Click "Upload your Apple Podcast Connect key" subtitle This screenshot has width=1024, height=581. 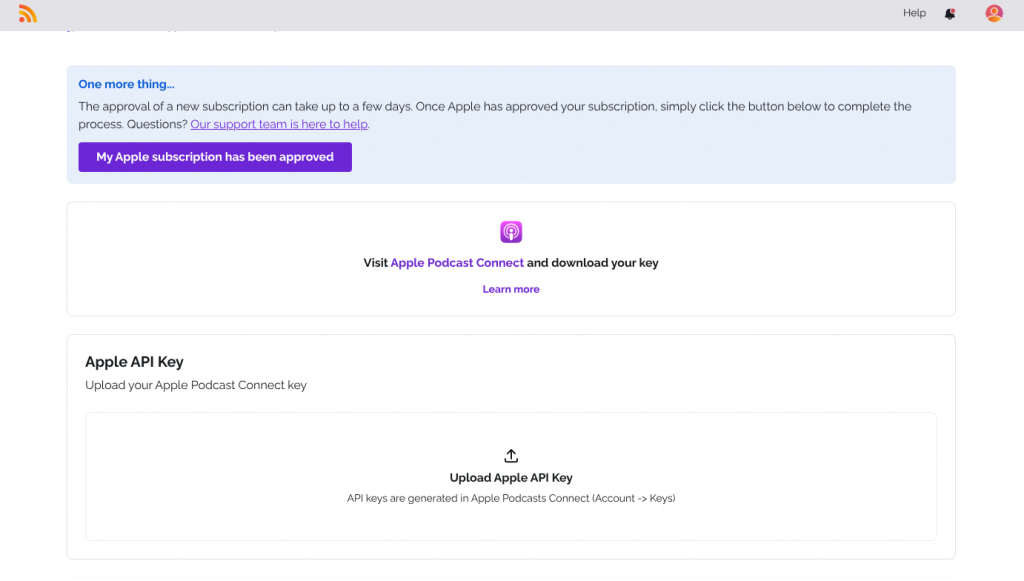[x=196, y=385]
